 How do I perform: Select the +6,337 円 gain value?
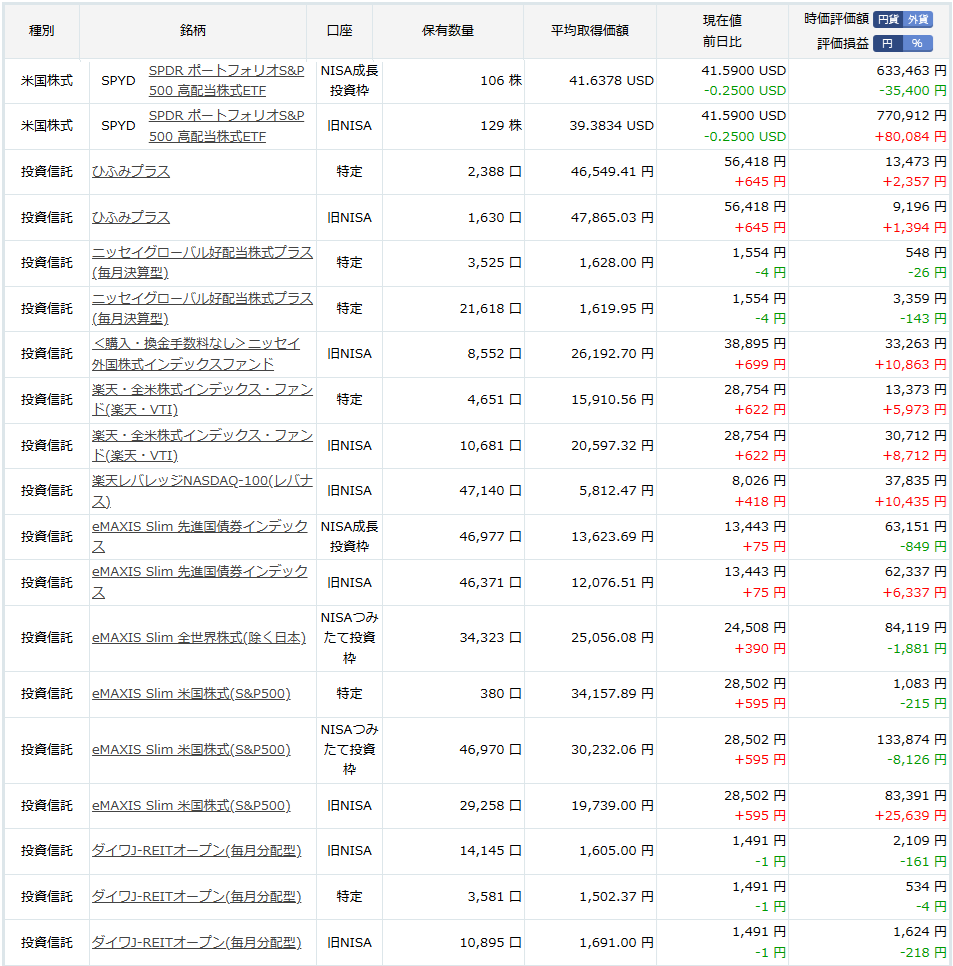914,593
